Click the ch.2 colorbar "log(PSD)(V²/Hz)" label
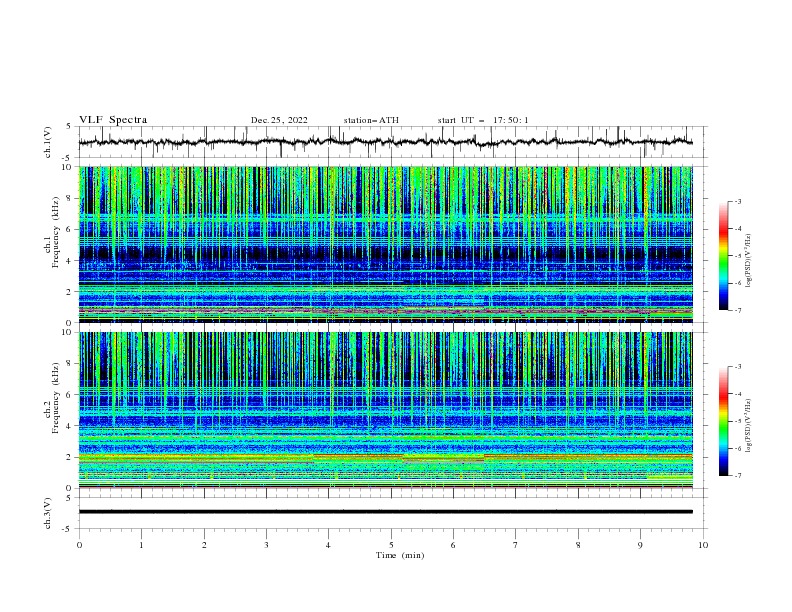792x612 pixels. (x=749, y=426)
